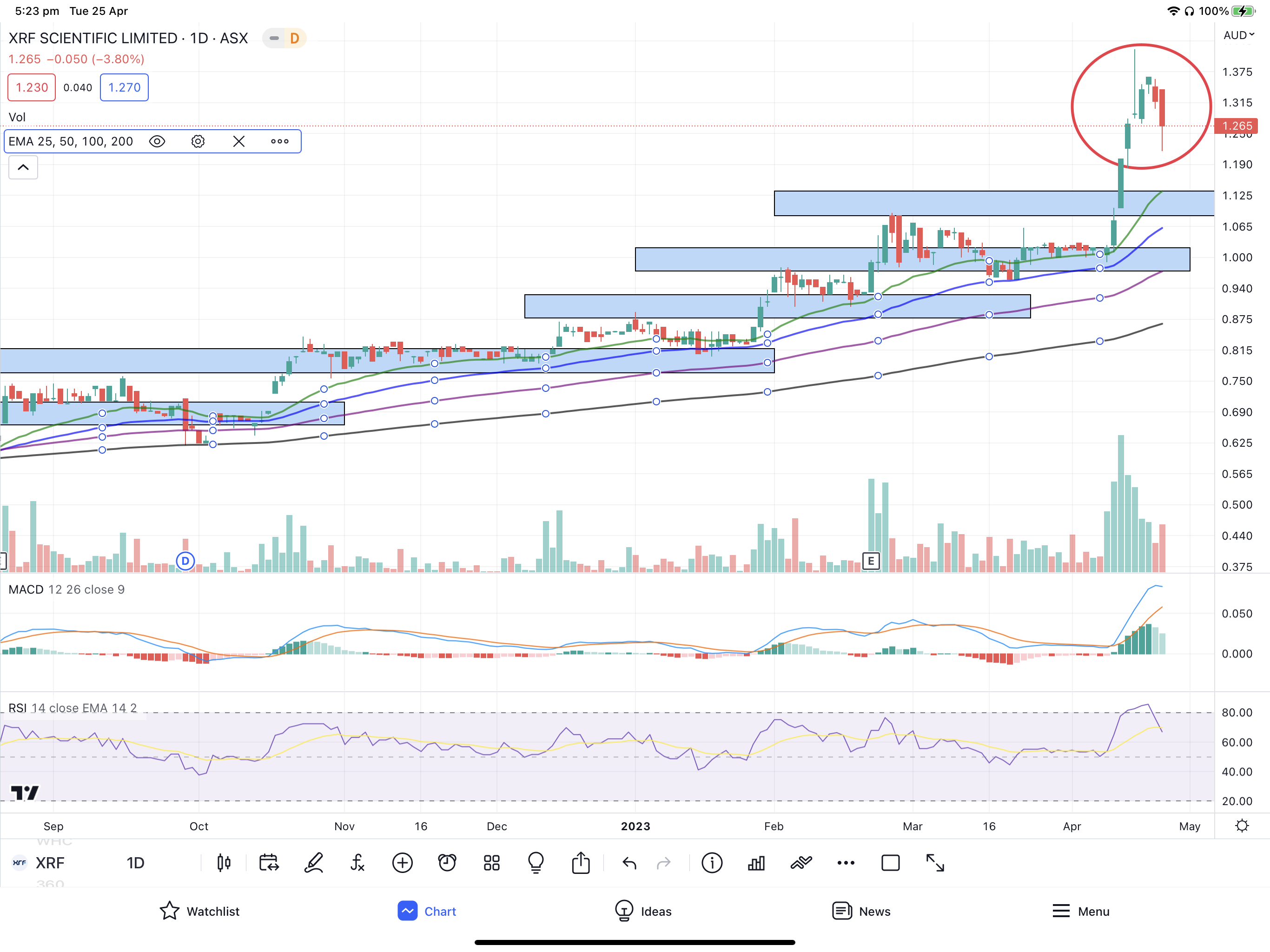Tap the 5:23 pm clock in status bar
Image resolution: width=1270 pixels, height=952 pixels.
point(37,11)
